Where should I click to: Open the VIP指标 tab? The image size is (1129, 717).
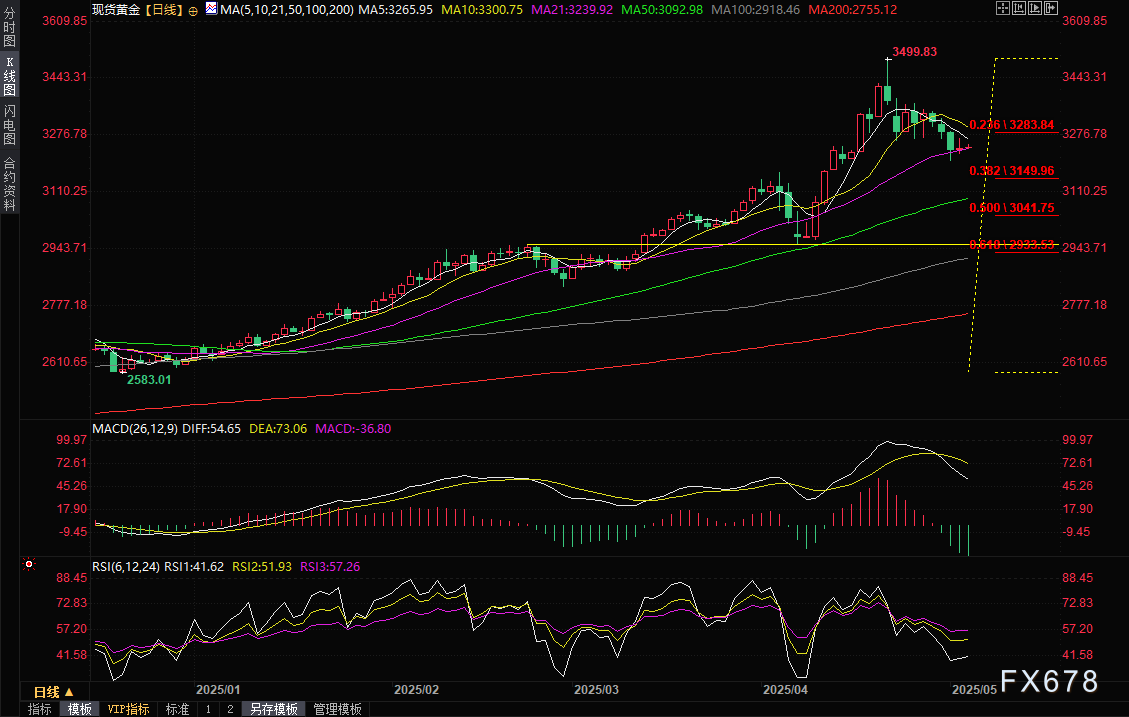tap(128, 709)
